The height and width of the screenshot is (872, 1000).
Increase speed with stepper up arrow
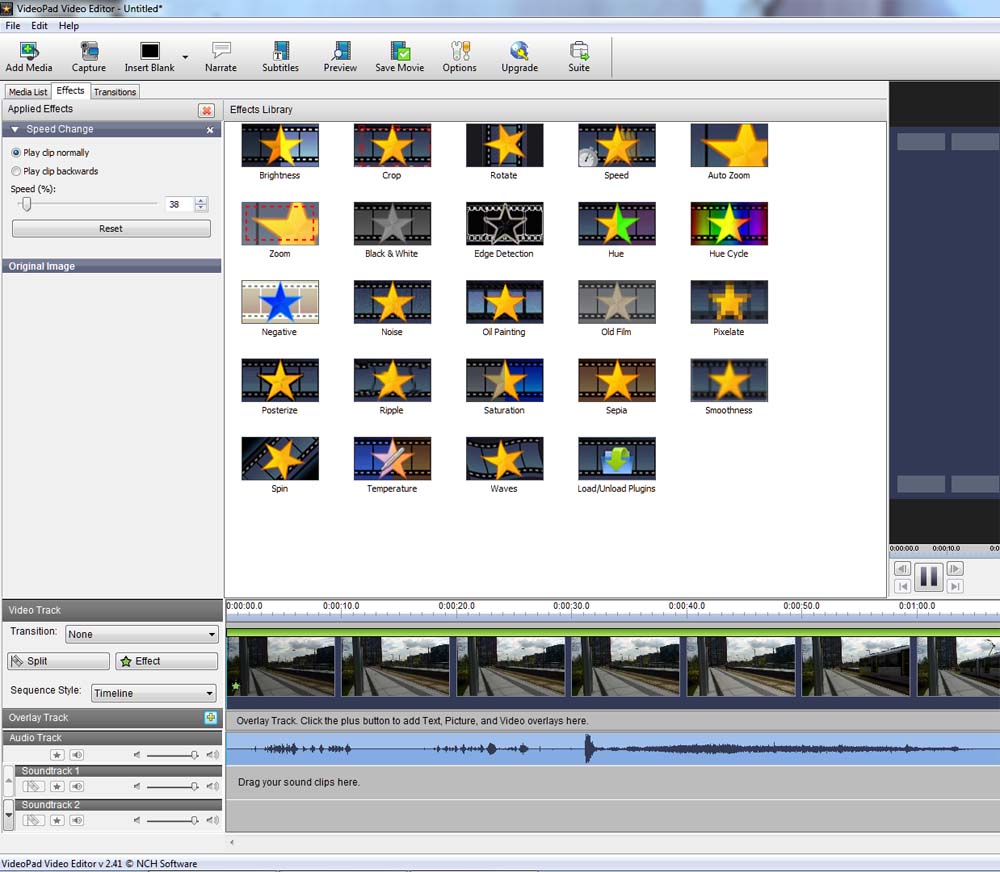pyautogui.click(x=201, y=200)
